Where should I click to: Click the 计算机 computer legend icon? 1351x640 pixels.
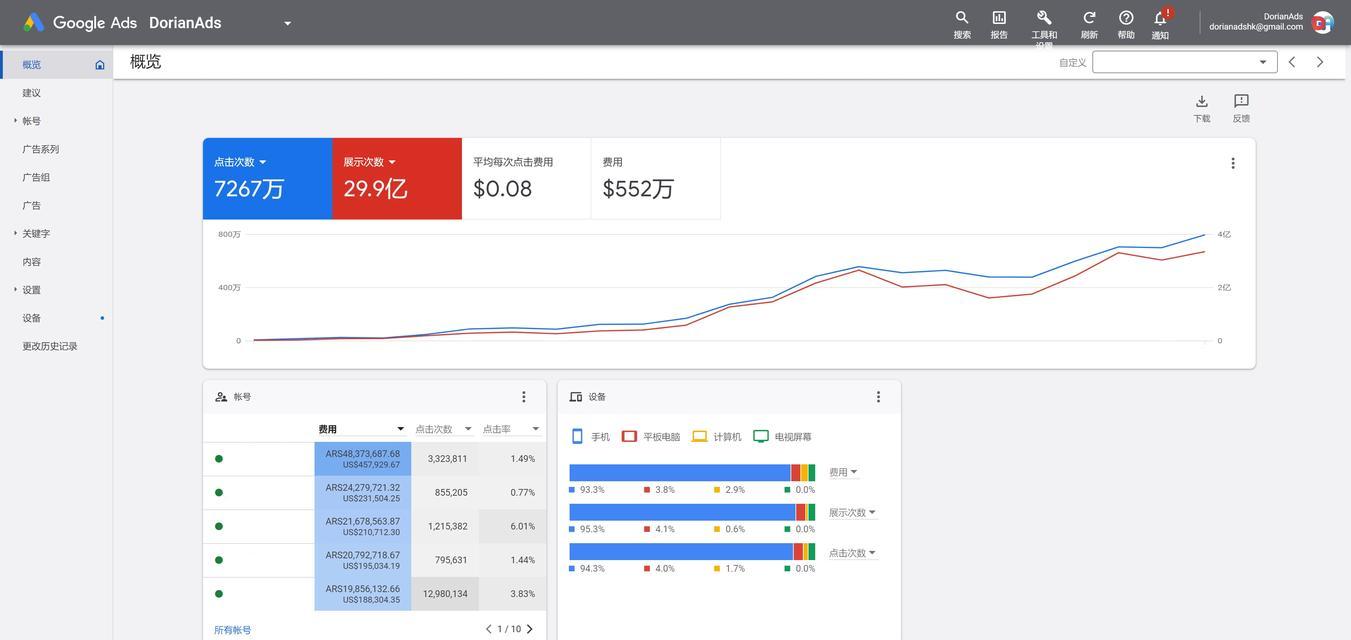[700, 436]
